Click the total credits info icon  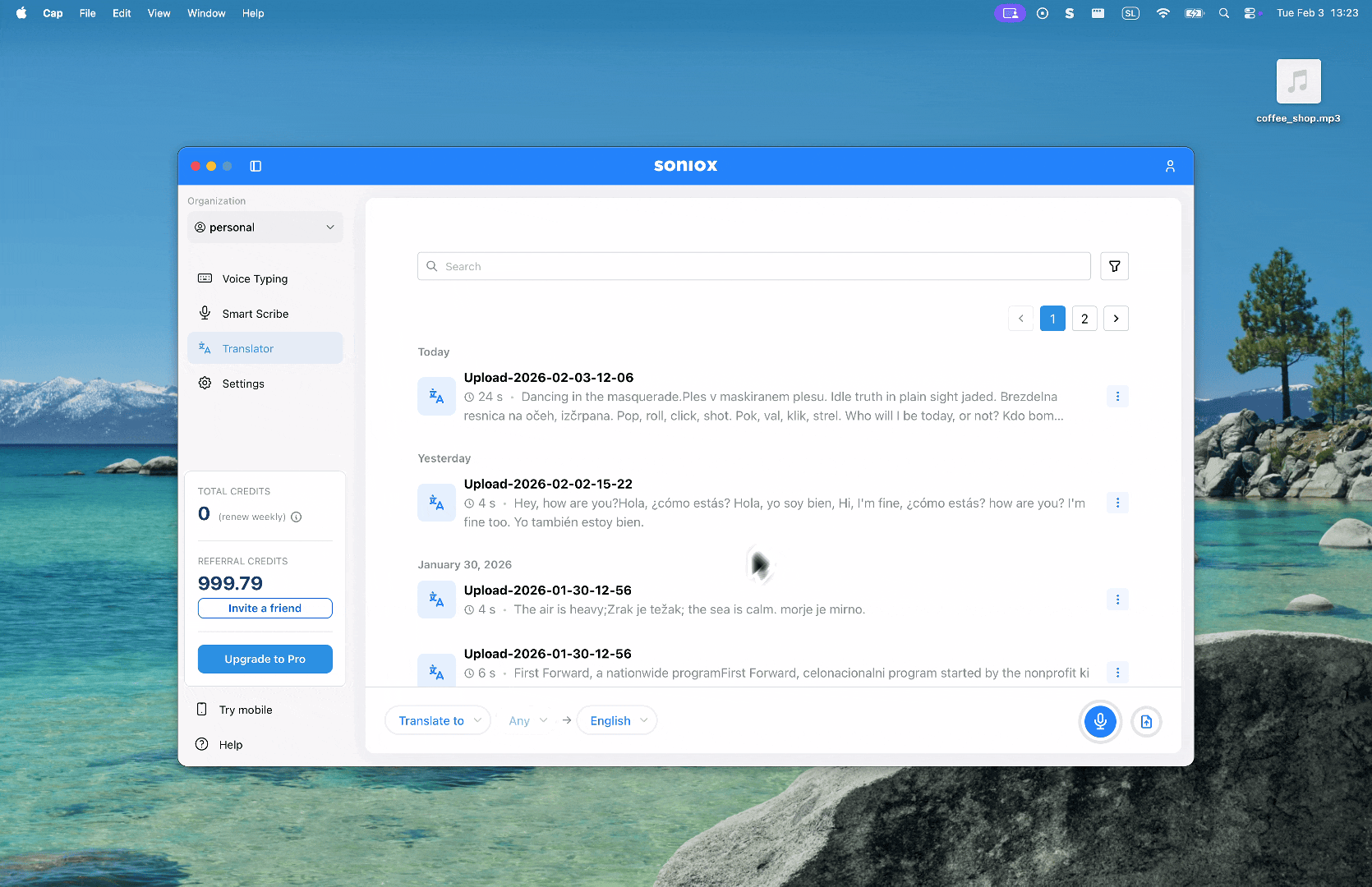(297, 517)
